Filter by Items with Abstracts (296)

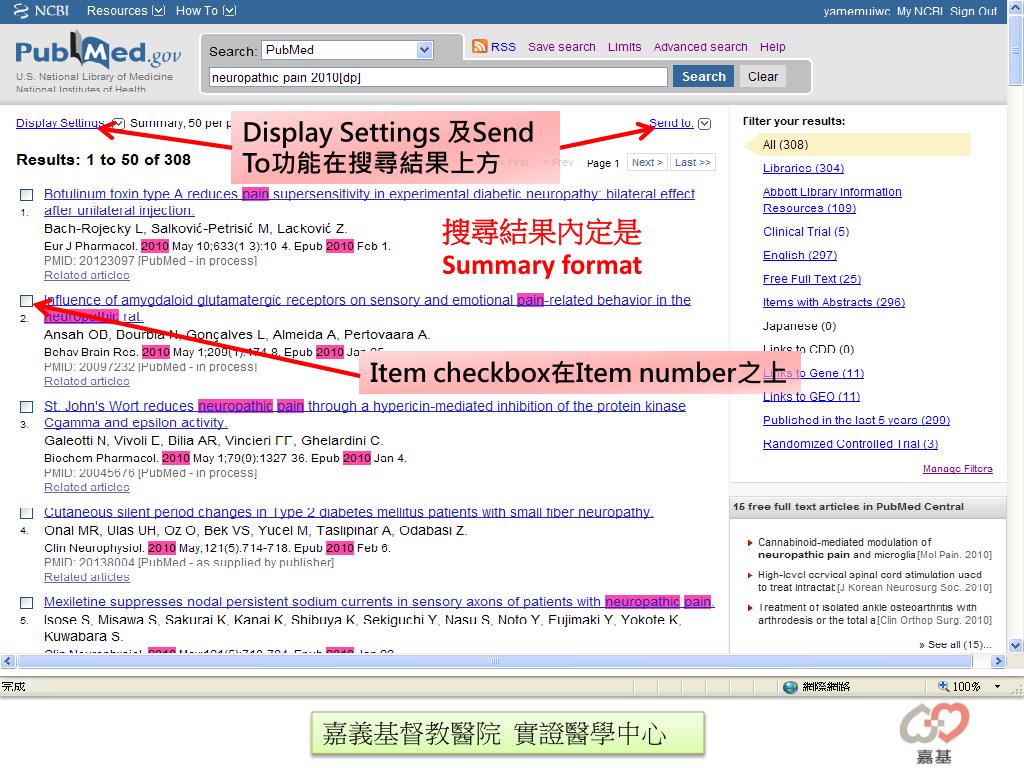tap(834, 302)
